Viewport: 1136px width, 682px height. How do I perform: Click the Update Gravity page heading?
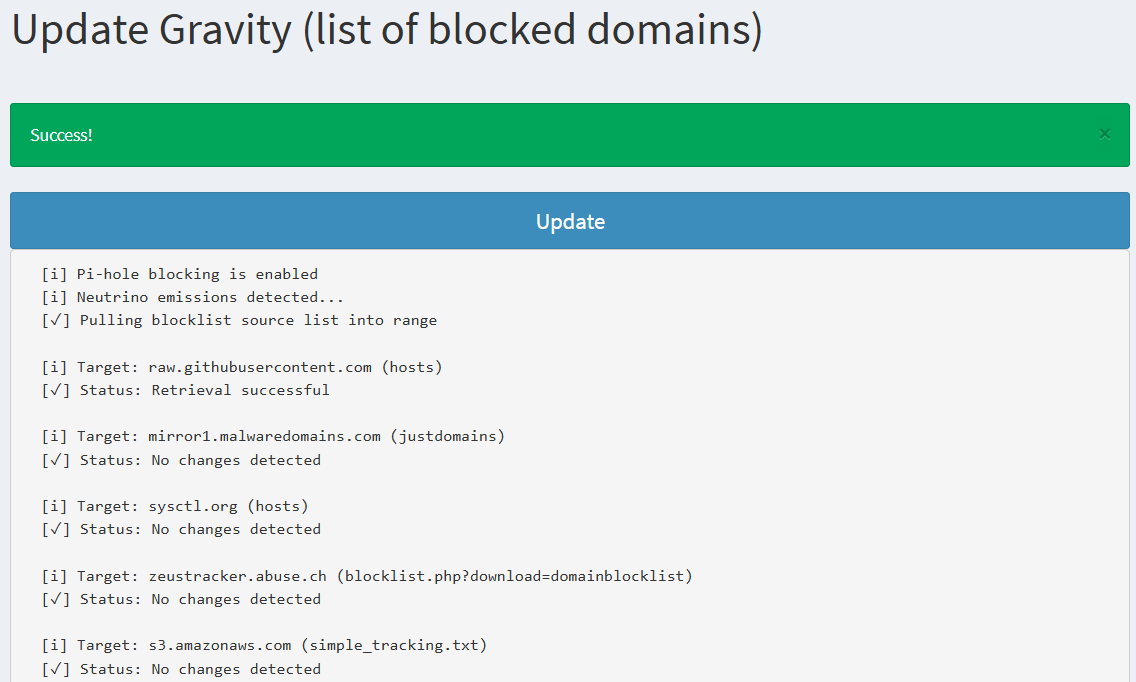coord(387,30)
